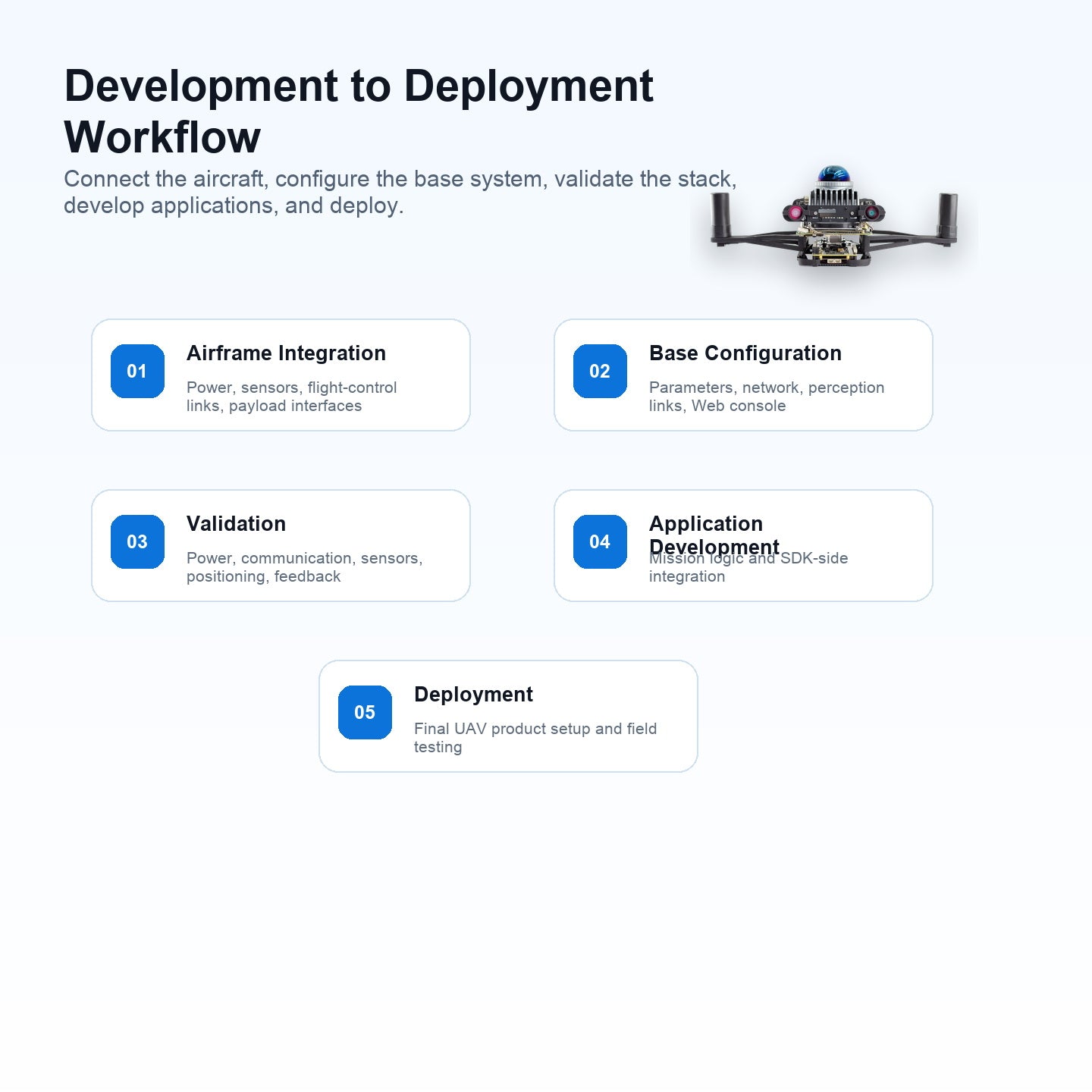Select the Deployment card heading
Image resolution: width=1092 pixels, height=1092 pixels.
pyautogui.click(x=473, y=695)
